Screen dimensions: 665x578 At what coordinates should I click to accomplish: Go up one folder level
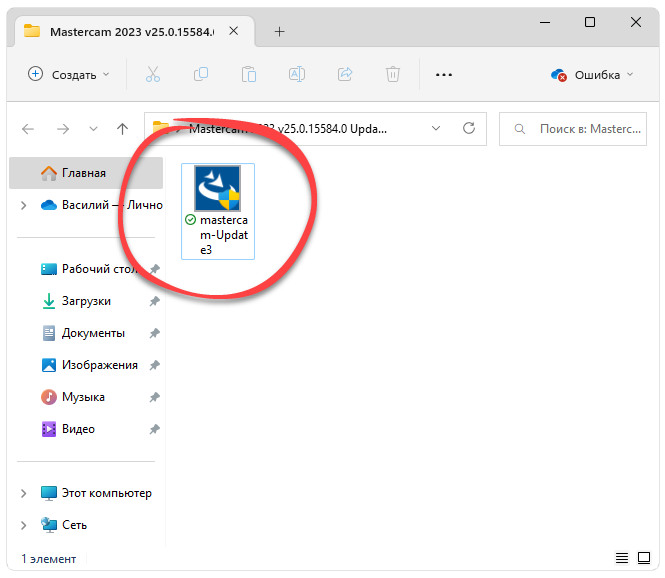pyautogui.click(x=123, y=129)
